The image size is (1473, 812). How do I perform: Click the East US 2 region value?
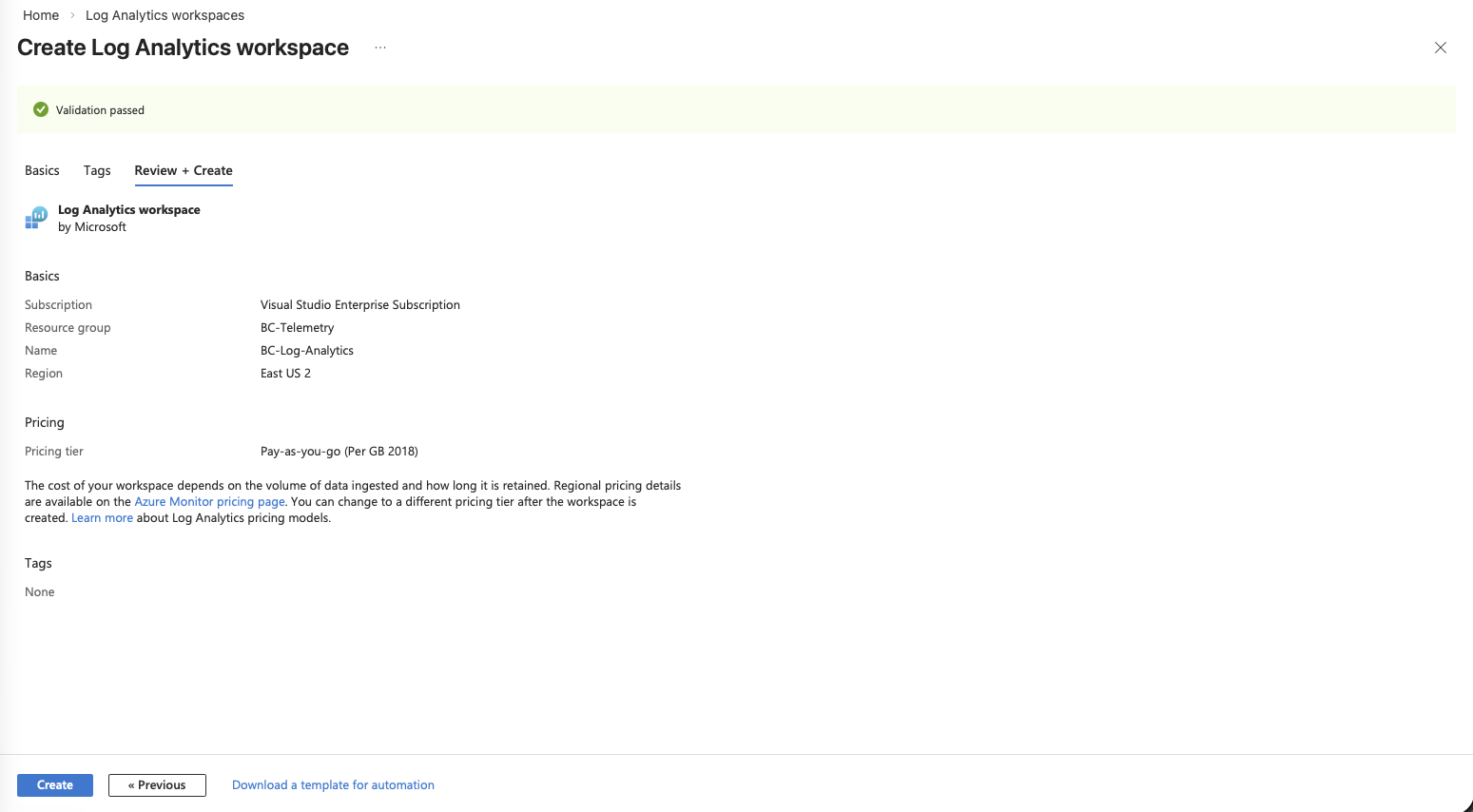pos(285,373)
